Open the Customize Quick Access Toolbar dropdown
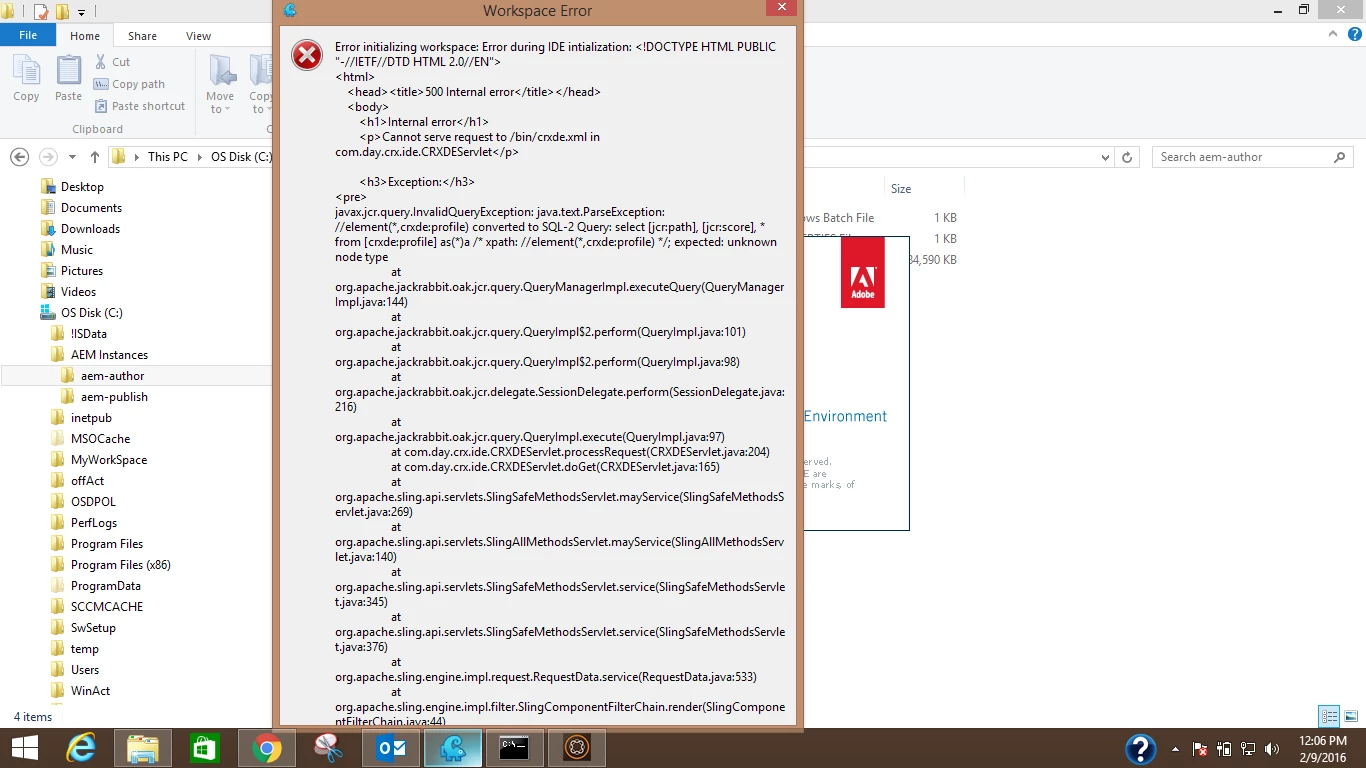 click(82, 12)
